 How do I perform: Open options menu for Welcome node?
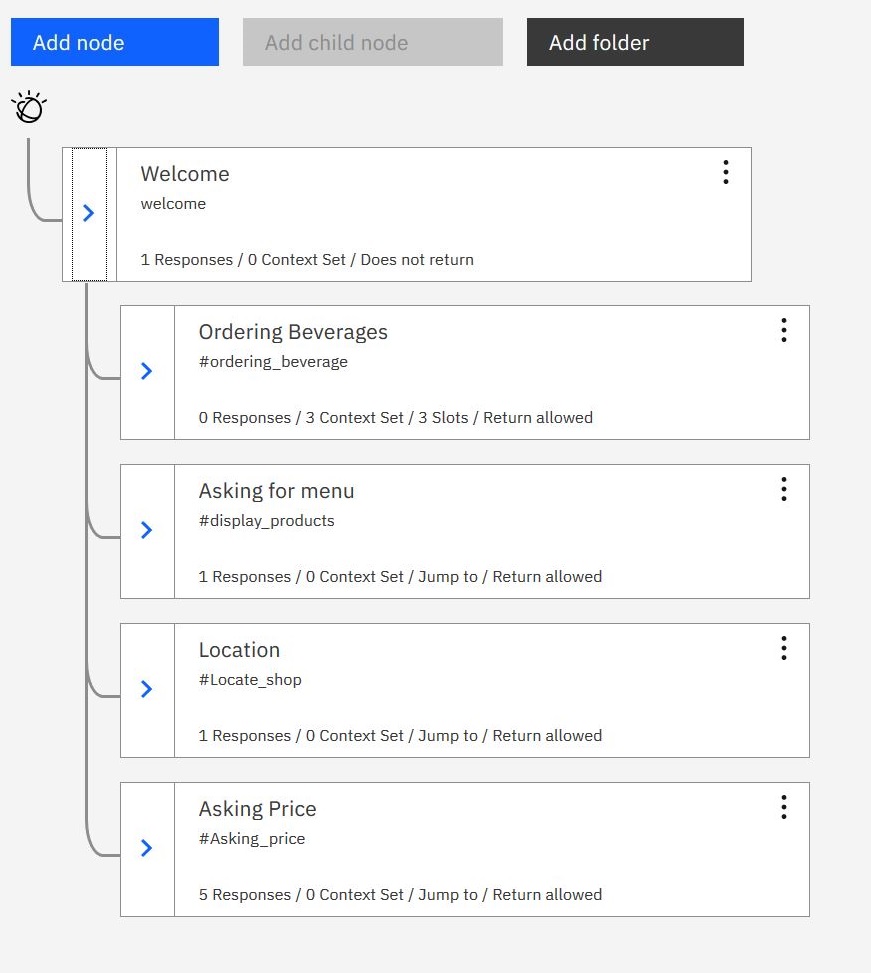[x=726, y=172]
